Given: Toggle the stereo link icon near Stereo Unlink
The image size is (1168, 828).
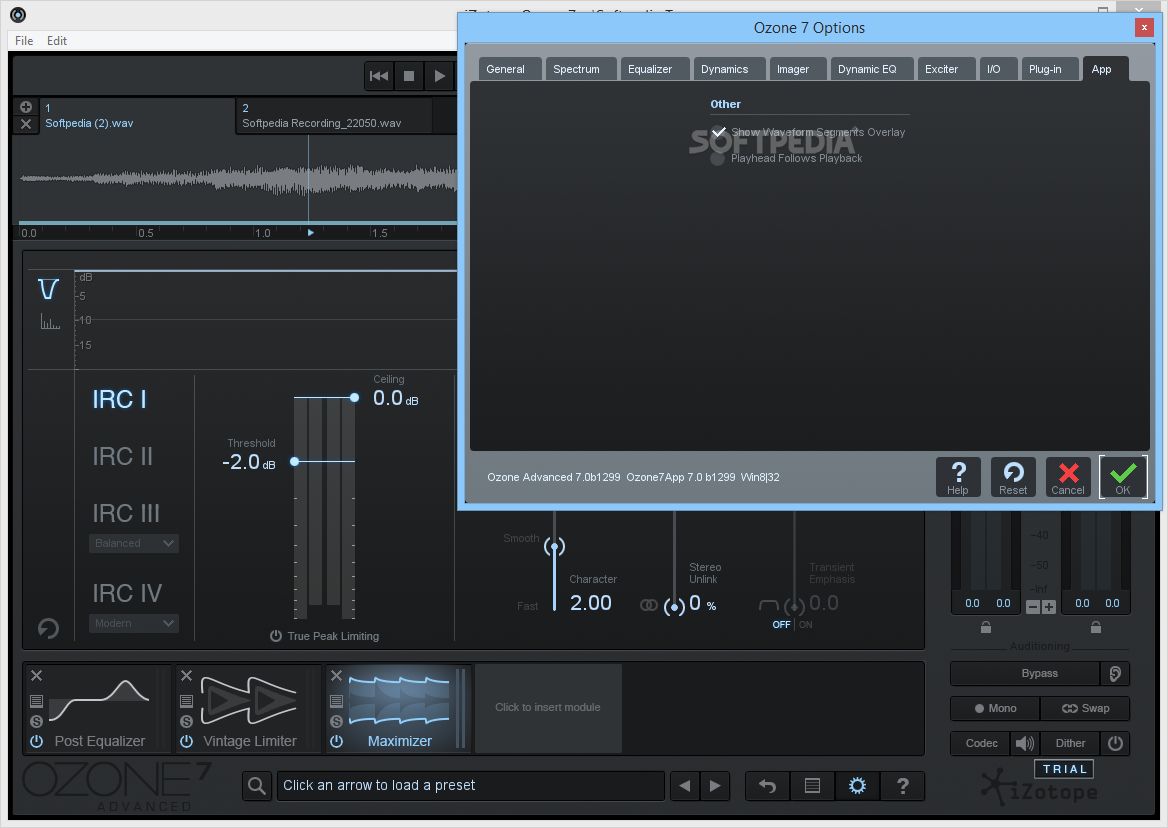Looking at the screenshot, I should [649, 605].
